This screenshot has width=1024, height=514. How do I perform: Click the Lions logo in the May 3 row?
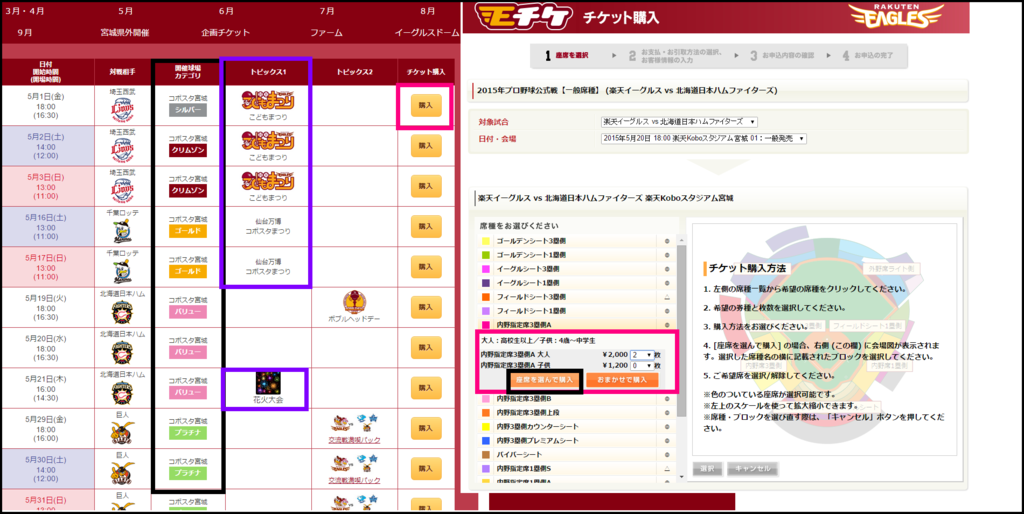pyautogui.click(x=122, y=190)
